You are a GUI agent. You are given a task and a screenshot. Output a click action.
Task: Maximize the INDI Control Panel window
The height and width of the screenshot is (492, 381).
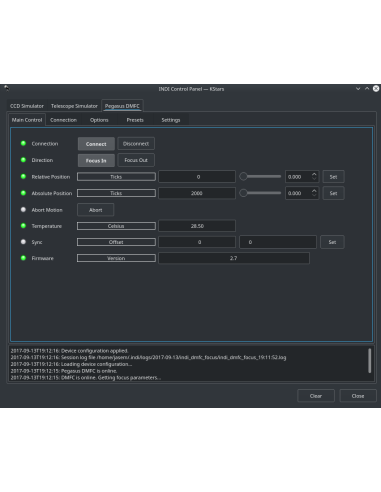[367, 89]
